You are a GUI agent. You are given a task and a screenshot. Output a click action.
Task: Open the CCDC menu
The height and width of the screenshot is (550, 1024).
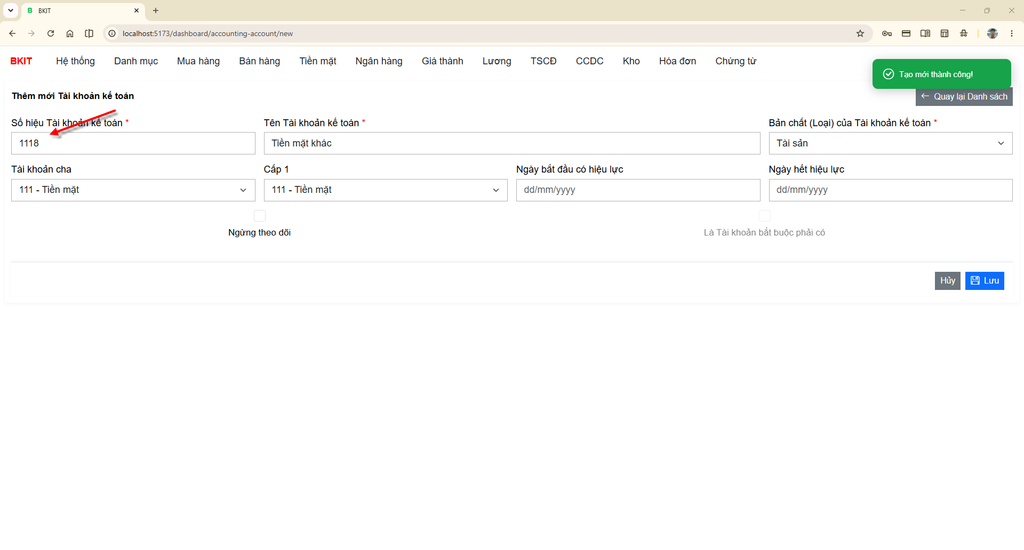tap(590, 61)
